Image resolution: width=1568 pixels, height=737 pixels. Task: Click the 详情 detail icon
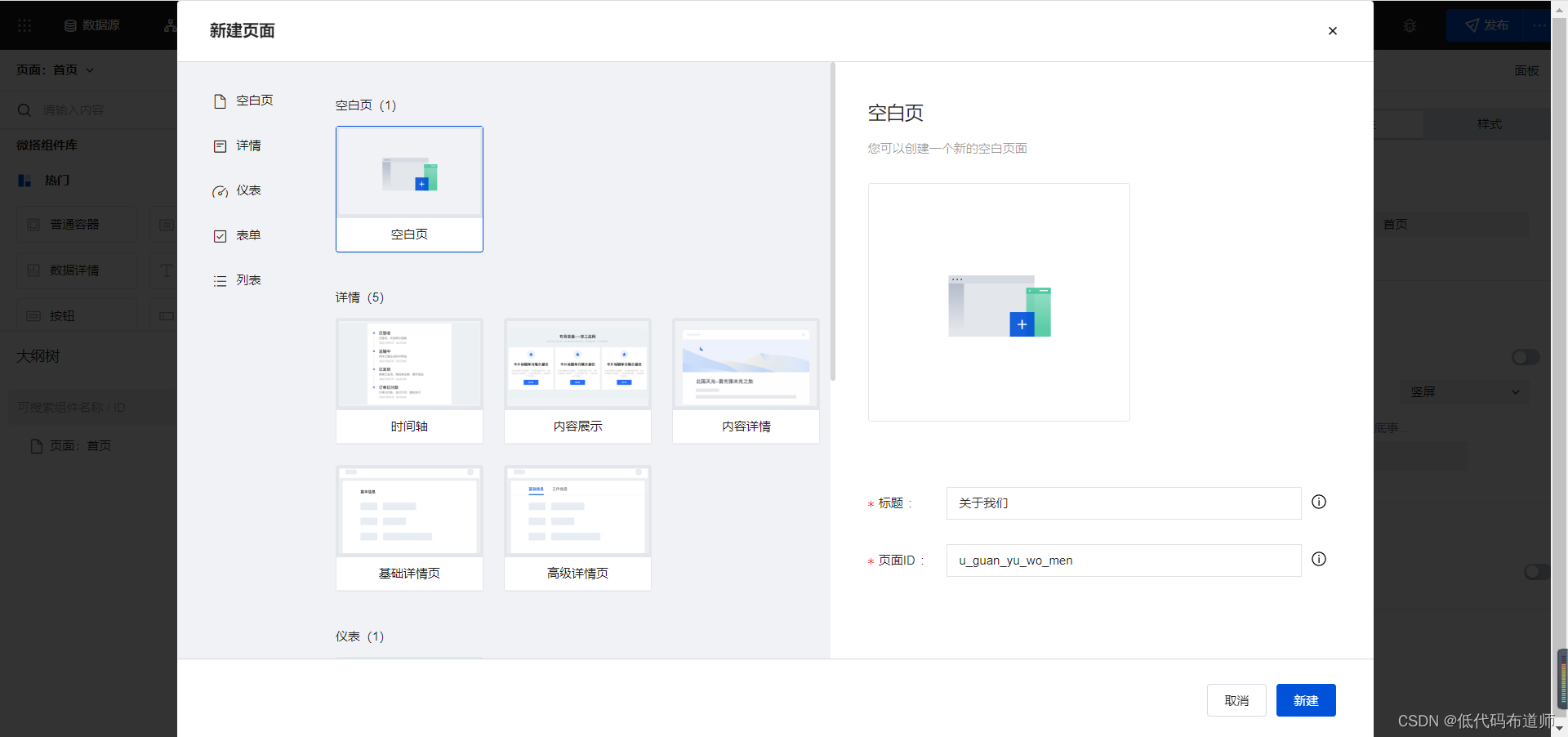(x=220, y=146)
